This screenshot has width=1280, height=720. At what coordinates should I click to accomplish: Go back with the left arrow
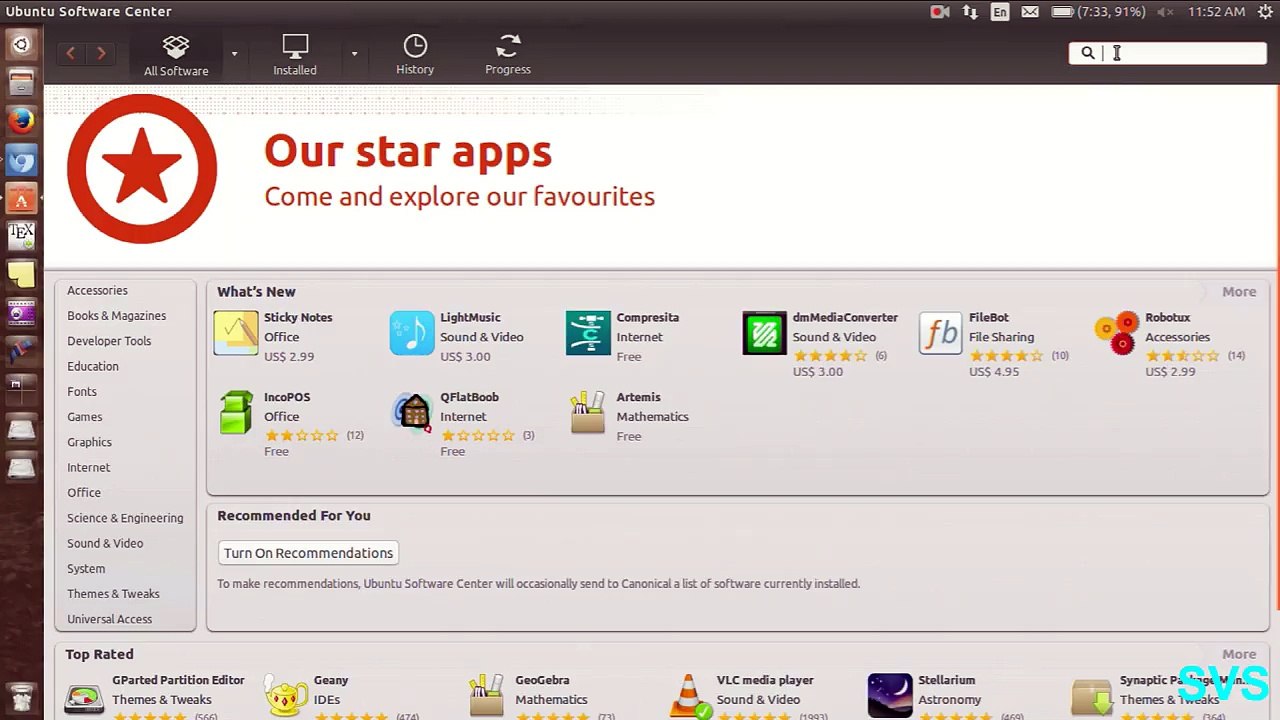coord(70,53)
